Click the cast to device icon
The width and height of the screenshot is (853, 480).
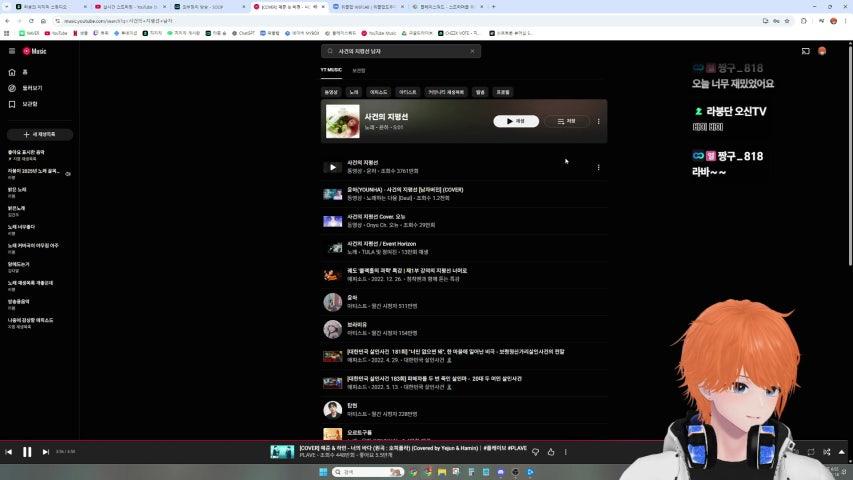[805, 51]
